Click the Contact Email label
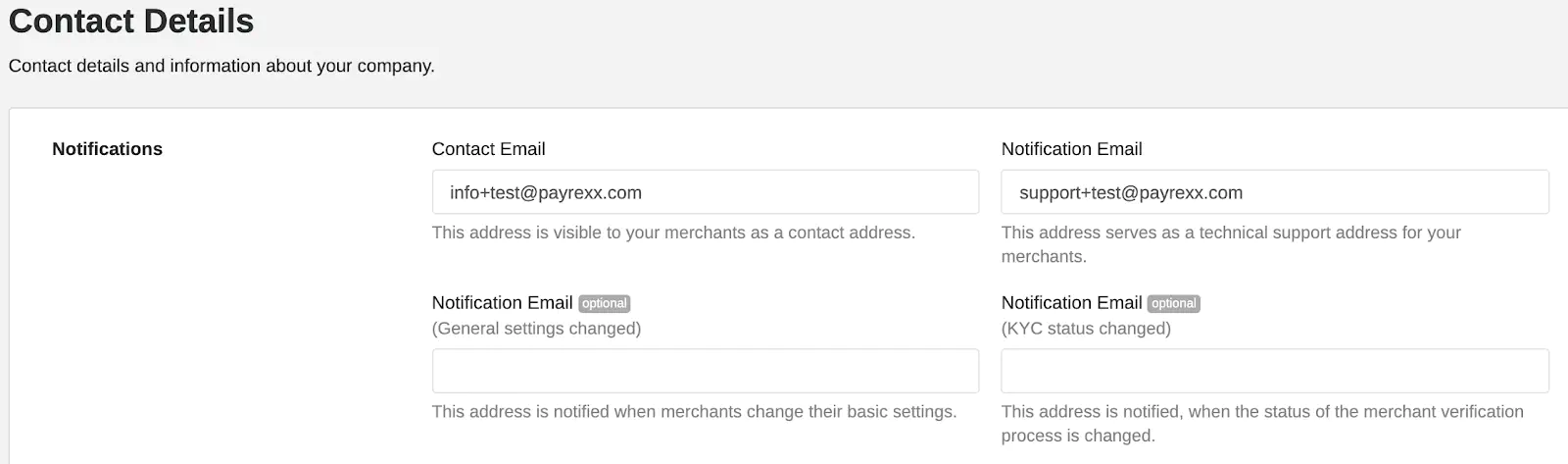This screenshot has width=1568, height=464. point(488,149)
